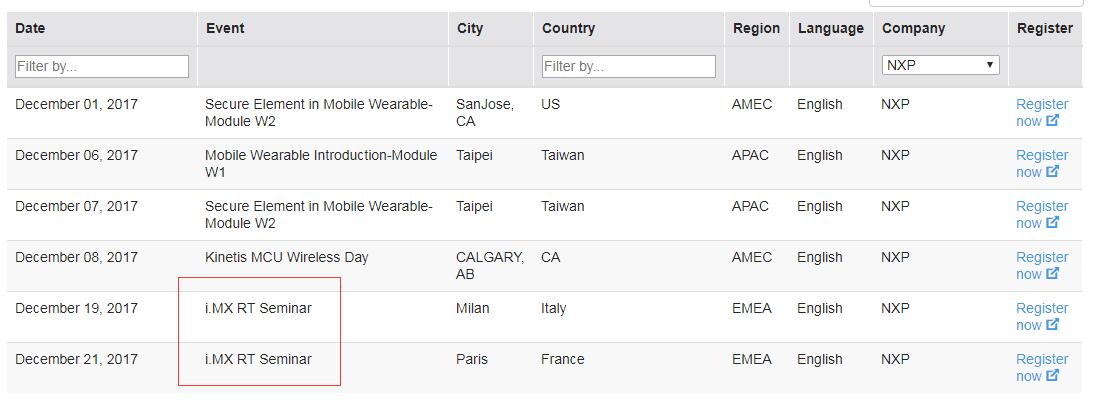Sort by the Region column header
The width and height of the screenshot is (1102, 408).
[x=756, y=29]
